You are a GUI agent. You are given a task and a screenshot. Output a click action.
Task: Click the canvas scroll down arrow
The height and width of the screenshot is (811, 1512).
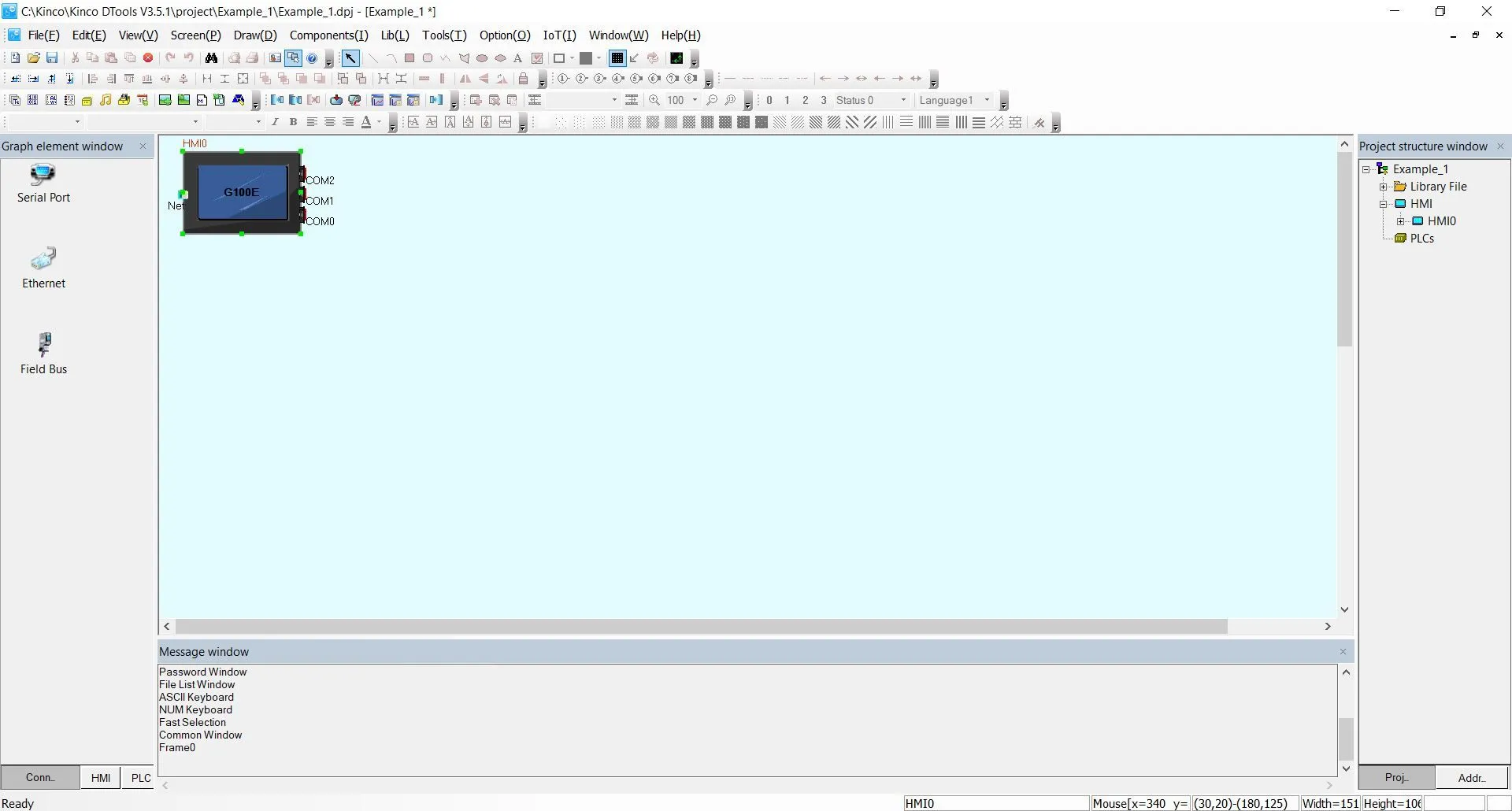pos(1345,609)
